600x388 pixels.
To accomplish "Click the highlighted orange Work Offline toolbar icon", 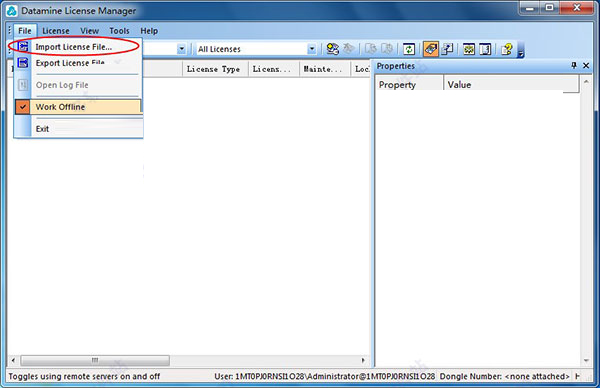I will (x=430, y=49).
